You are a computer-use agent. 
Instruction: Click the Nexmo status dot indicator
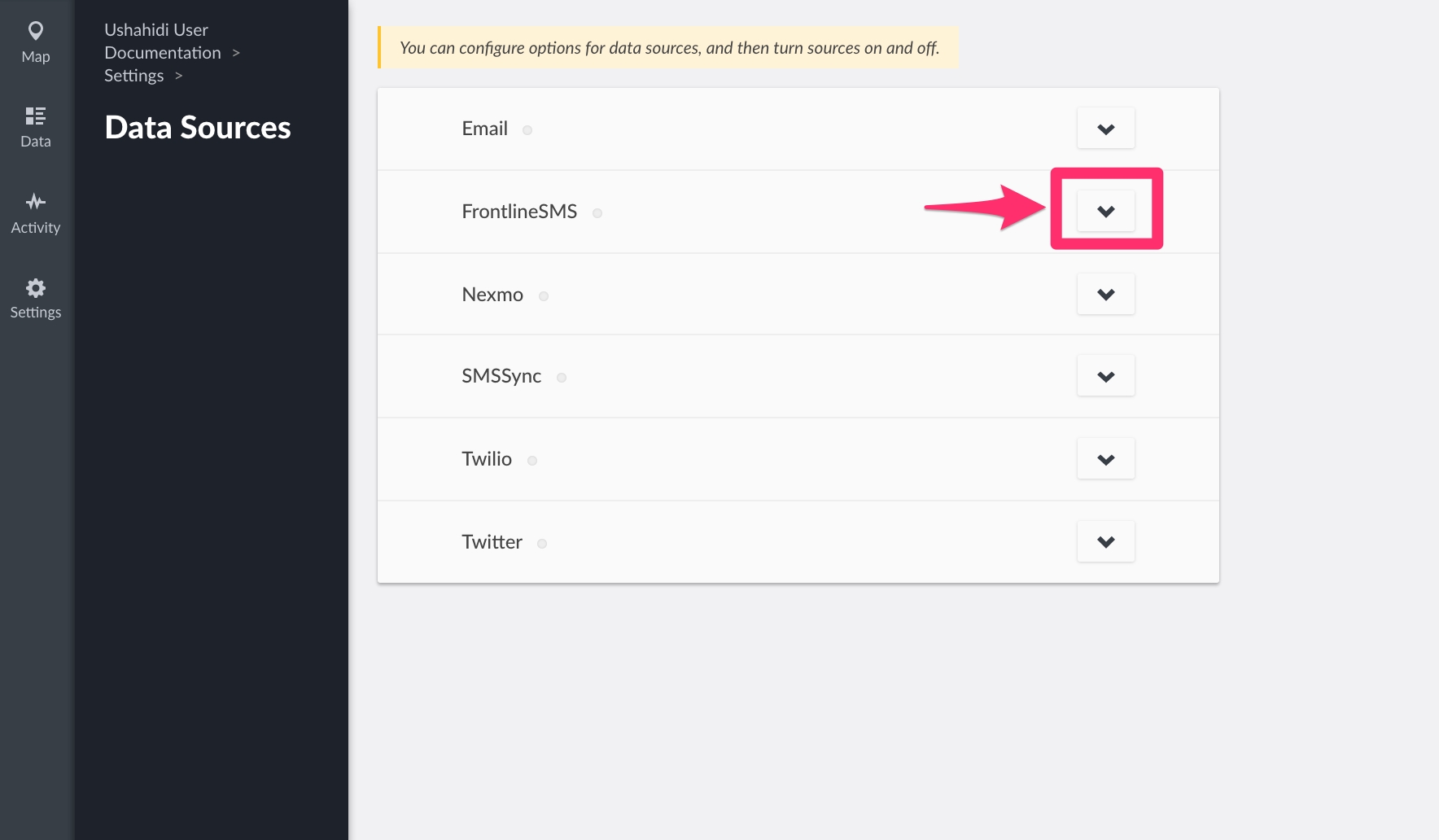(x=544, y=296)
